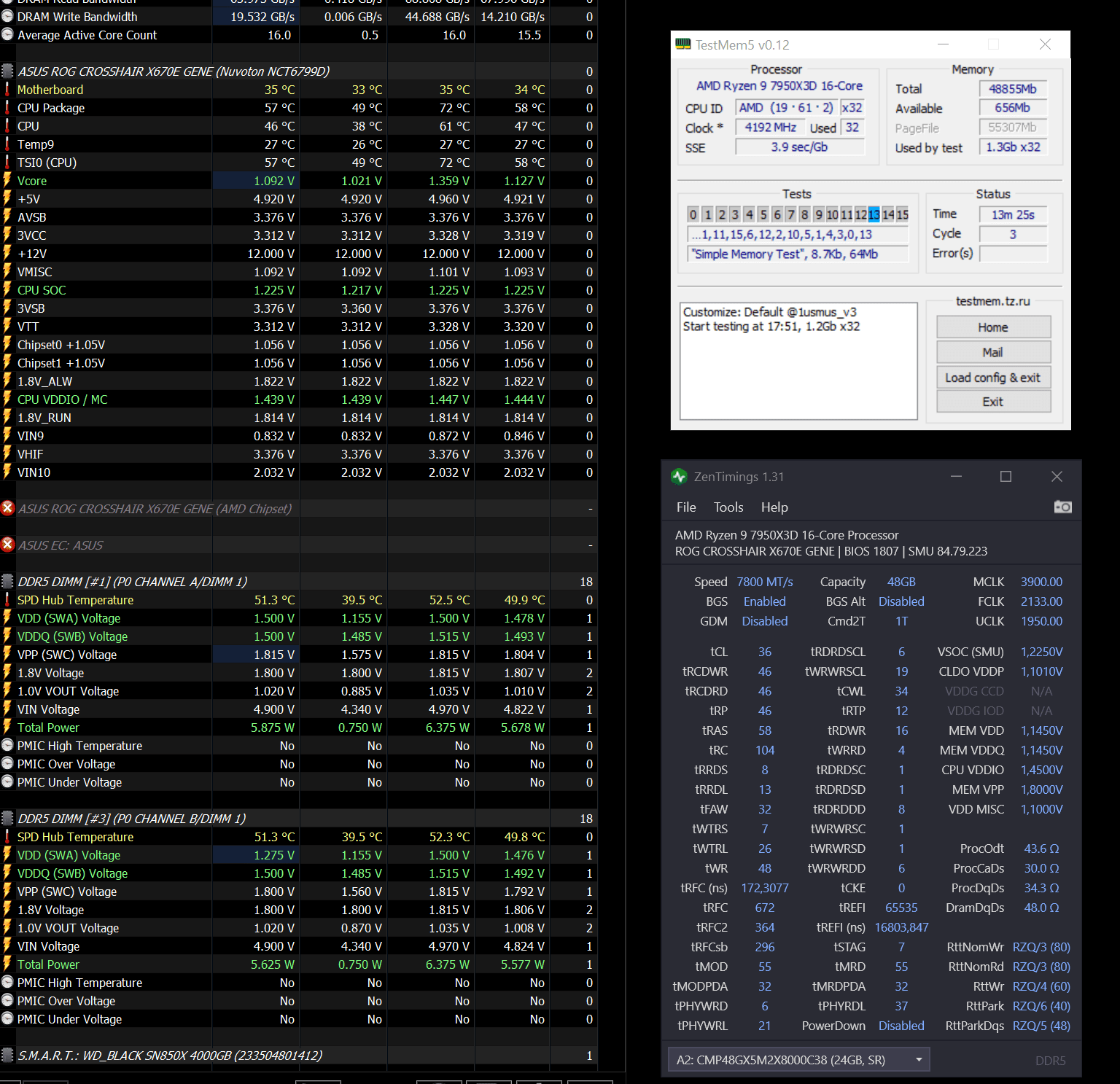Click chip icon beside DDR5 DIMM [#3] header
This screenshot has height=1084, width=1120.
pyautogui.click(x=7, y=818)
